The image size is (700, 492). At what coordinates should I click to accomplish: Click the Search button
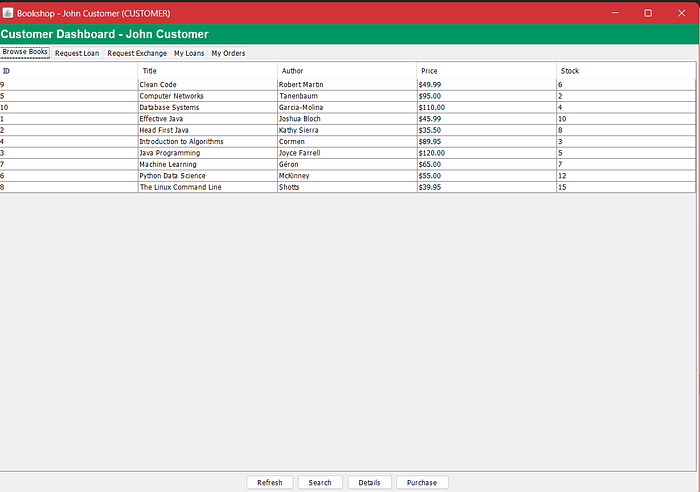click(x=320, y=482)
